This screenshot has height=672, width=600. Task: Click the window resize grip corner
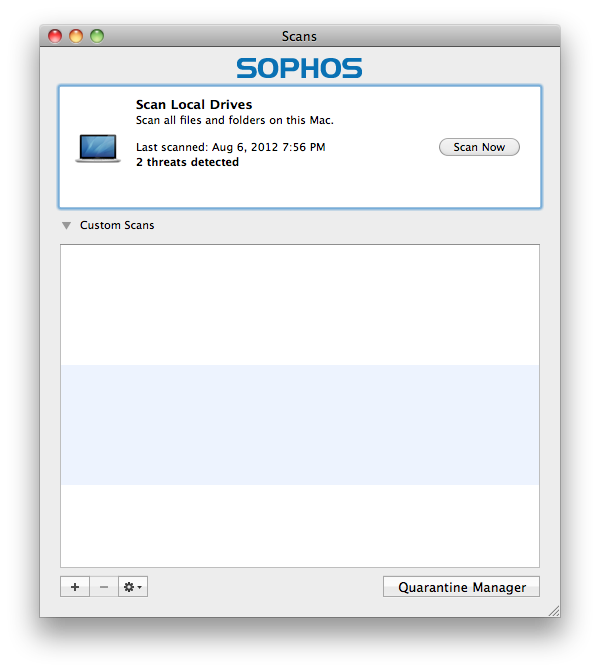tap(554, 611)
